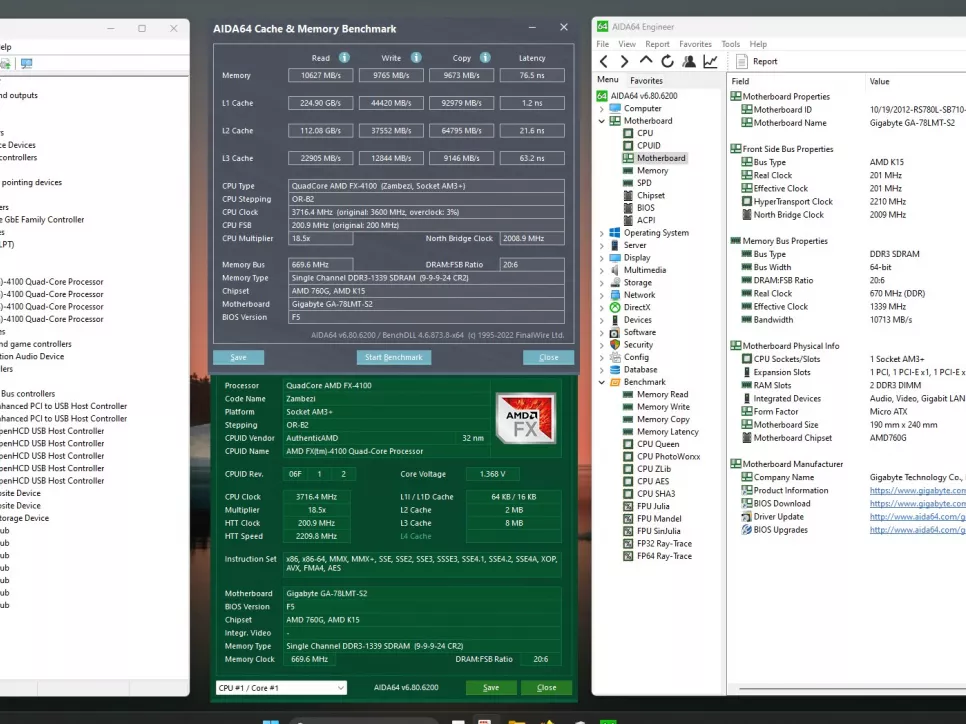Open the BIOS Download link
Image resolution: width=966 pixels, height=724 pixels.
coord(917,503)
